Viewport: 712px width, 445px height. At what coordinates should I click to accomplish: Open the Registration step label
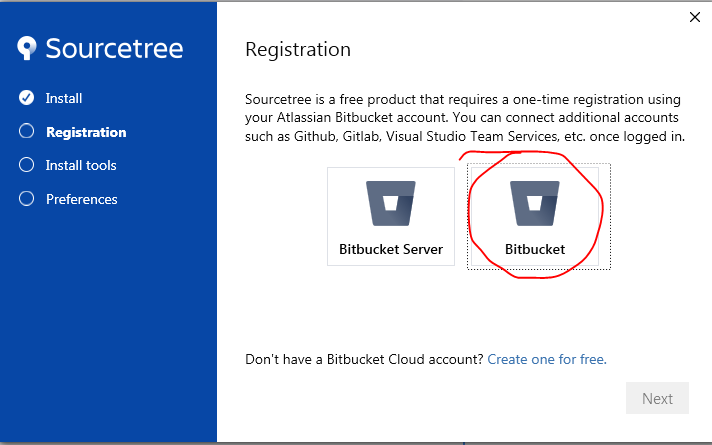click(86, 132)
